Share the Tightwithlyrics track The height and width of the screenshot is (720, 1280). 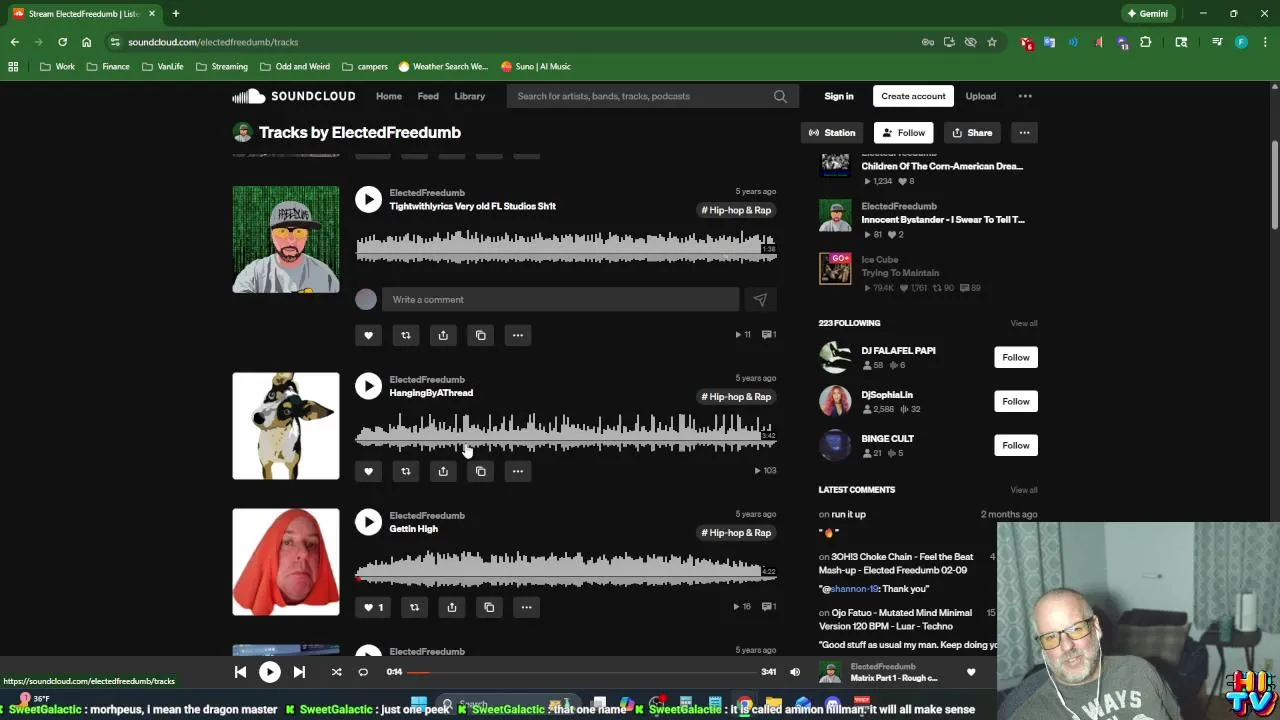coord(443,335)
